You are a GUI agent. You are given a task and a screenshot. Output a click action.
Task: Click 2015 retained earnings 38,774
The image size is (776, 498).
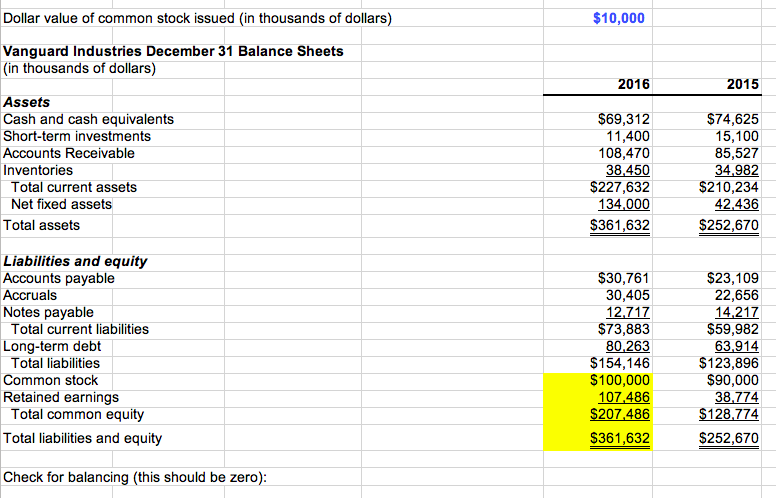pyautogui.click(x=737, y=398)
